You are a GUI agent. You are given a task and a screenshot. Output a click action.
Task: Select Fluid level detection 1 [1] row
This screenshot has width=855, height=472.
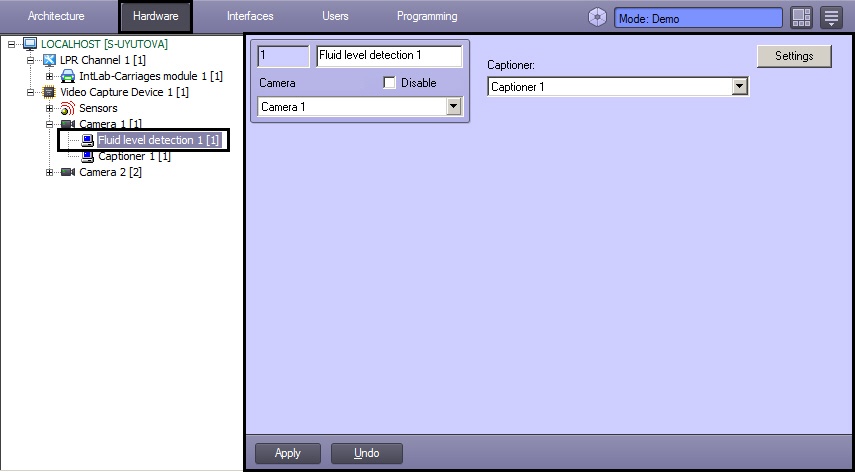[159, 140]
